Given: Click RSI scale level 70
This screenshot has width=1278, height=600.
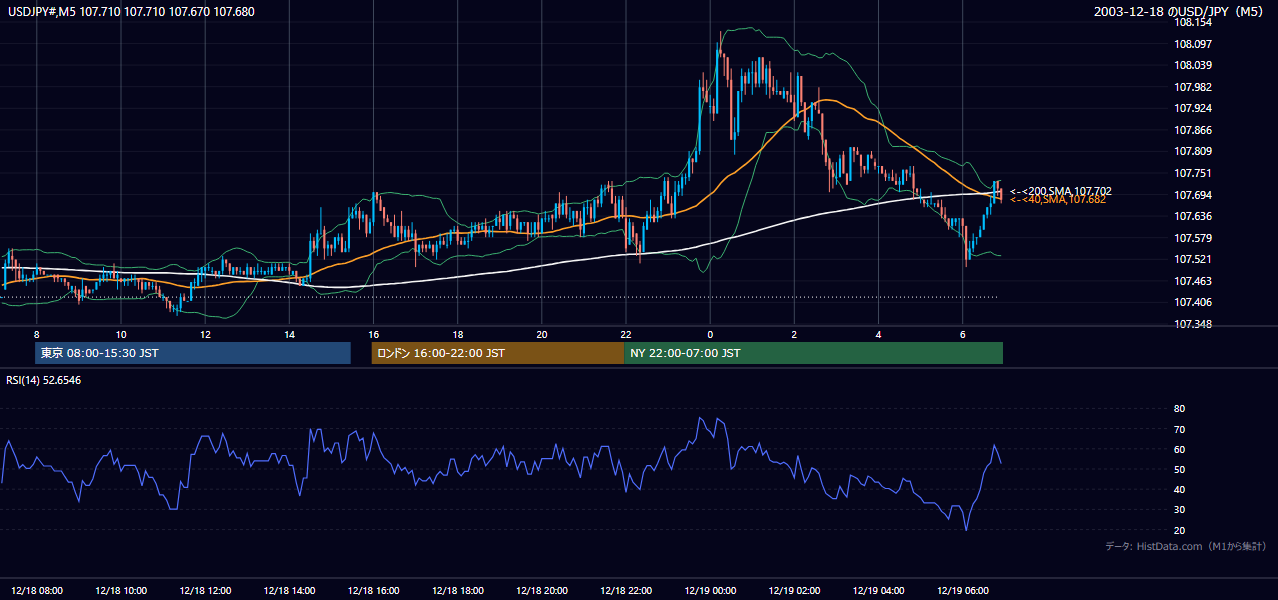Looking at the screenshot, I should 1180,429.
